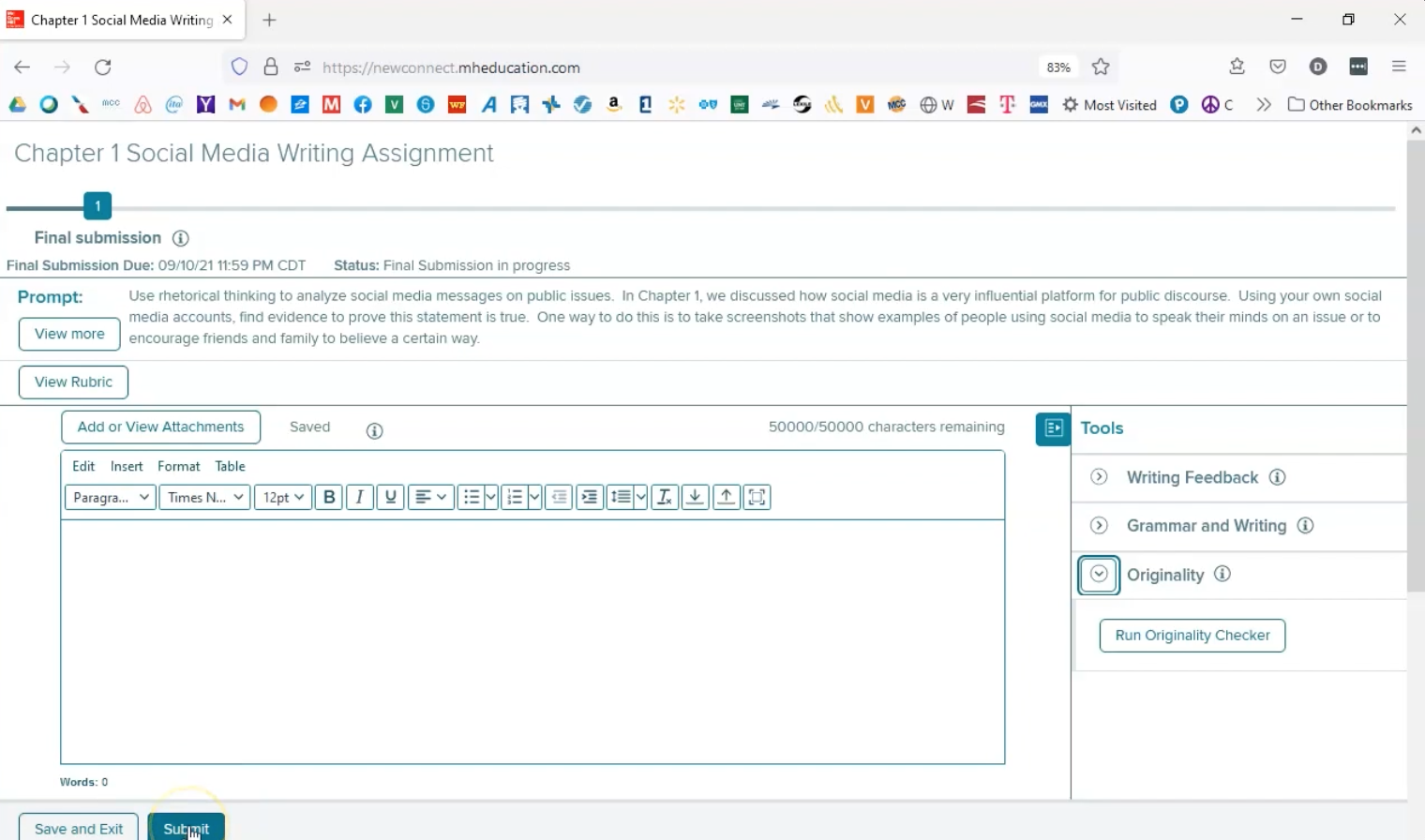The height and width of the screenshot is (840, 1425).
Task: Toggle italic text formatting
Action: (360, 497)
